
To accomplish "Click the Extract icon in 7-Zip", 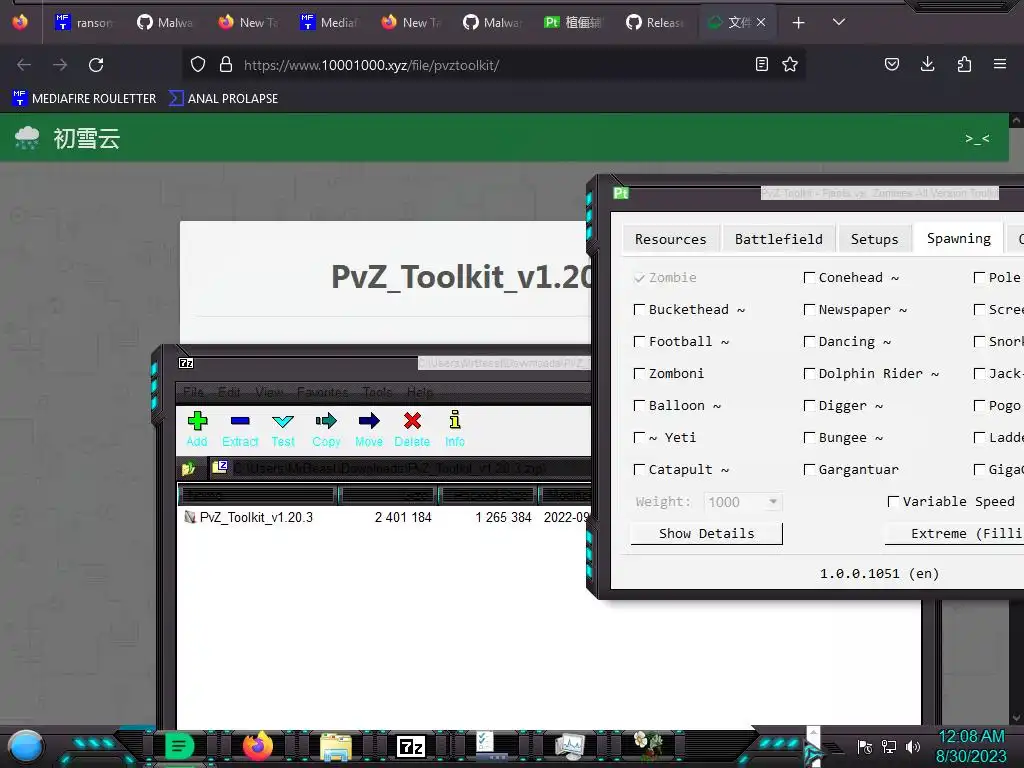I will tap(240, 429).
